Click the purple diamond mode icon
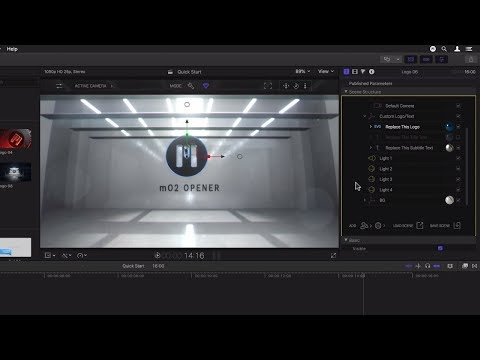This screenshot has width=480, height=360. coord(206,86)
